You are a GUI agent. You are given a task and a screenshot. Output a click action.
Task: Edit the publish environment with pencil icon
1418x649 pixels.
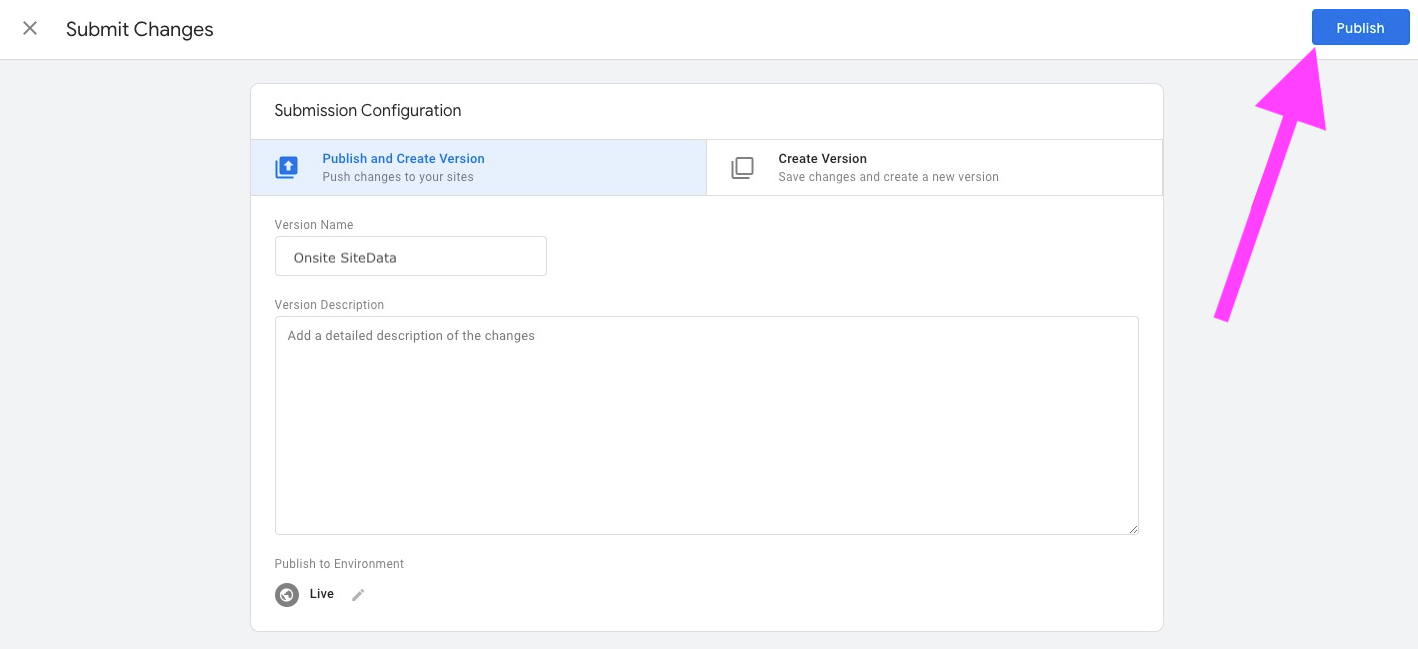point(358,595)
